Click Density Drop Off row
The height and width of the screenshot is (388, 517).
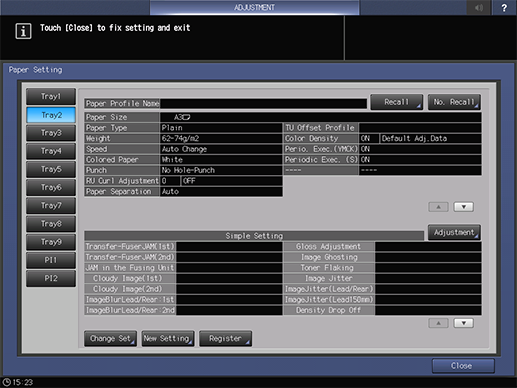382,310
